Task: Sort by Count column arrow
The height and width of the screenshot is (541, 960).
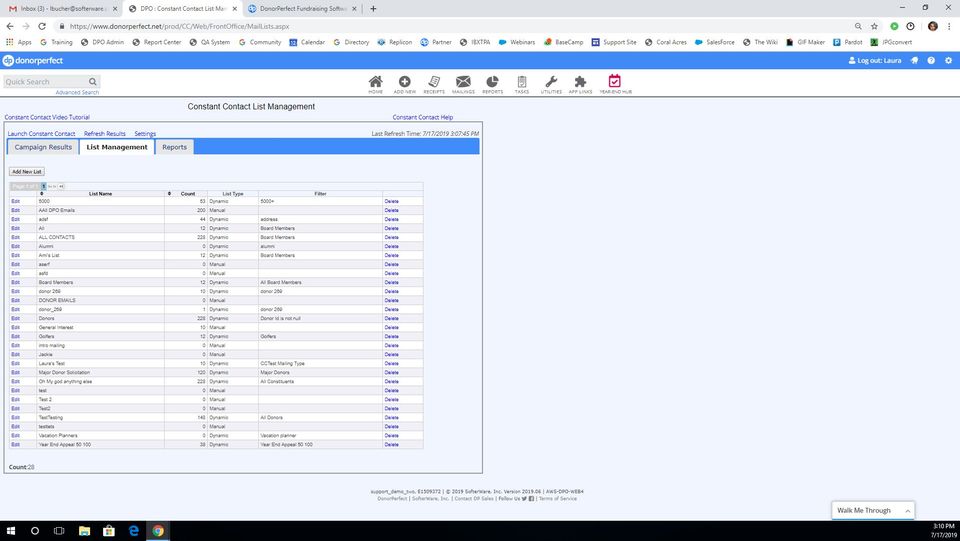Action: pyautogui.click(x=169, y=193)
